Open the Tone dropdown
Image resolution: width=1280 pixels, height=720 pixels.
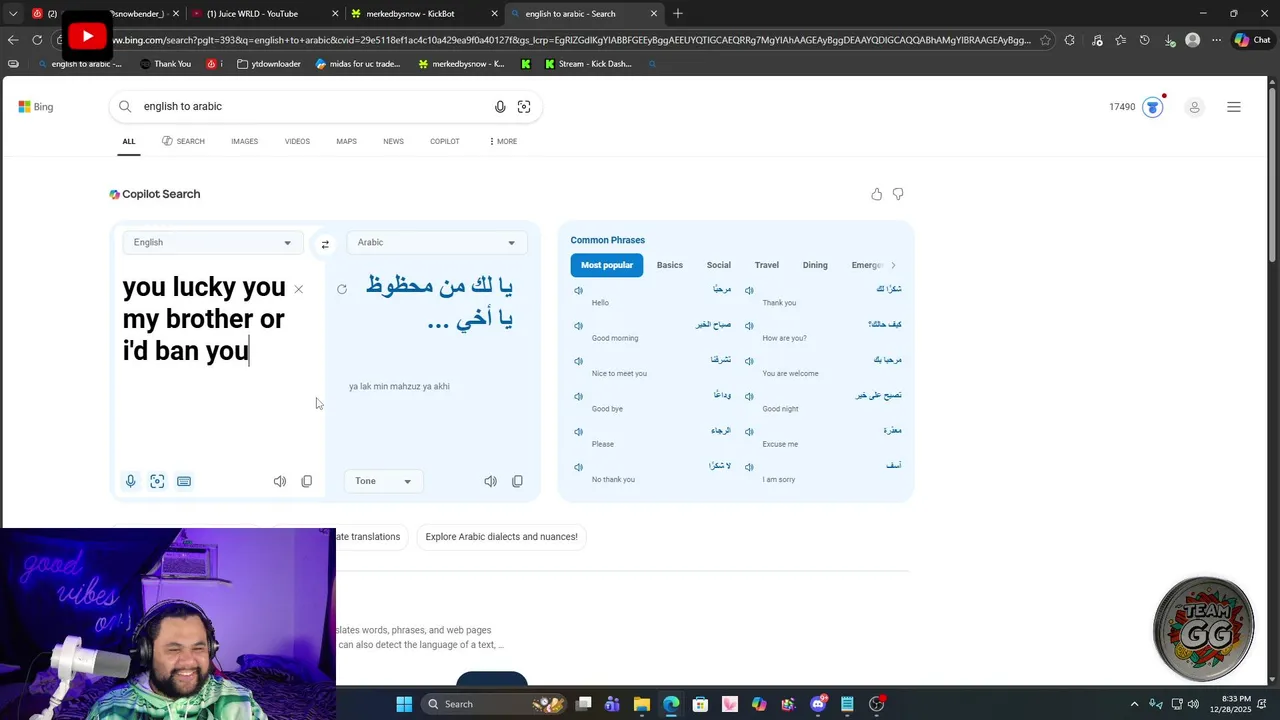pyautogui.click(x=383, y=481)
